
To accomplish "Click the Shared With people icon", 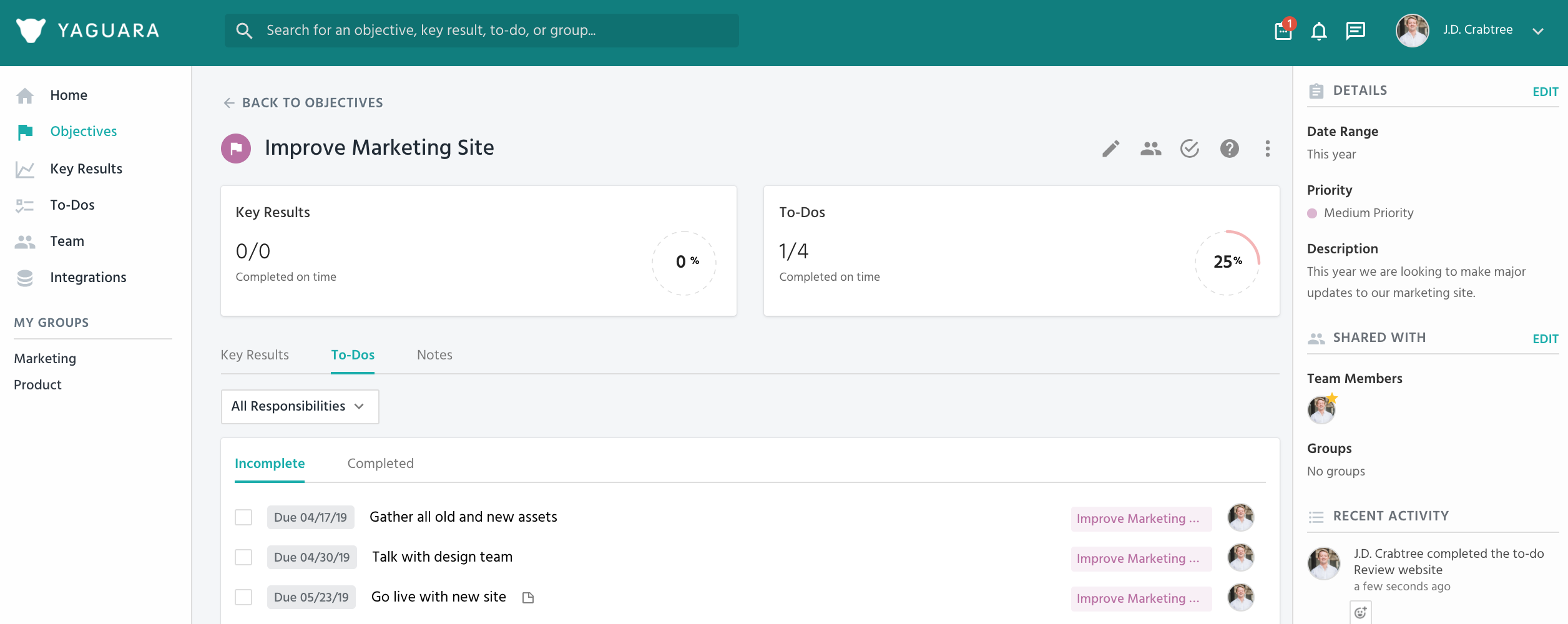I will pos(1316,338).
